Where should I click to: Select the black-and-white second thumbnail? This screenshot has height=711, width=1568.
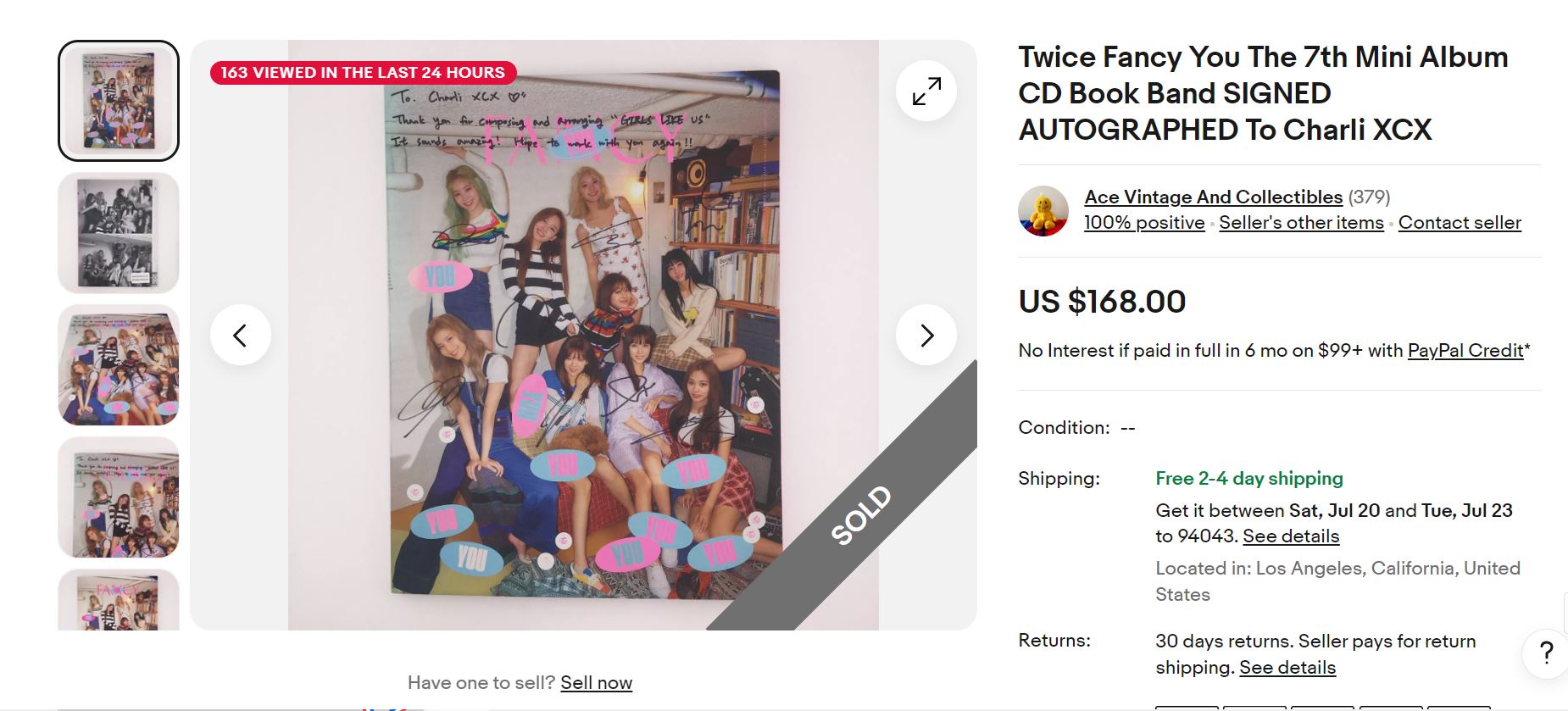pos(119,233)
